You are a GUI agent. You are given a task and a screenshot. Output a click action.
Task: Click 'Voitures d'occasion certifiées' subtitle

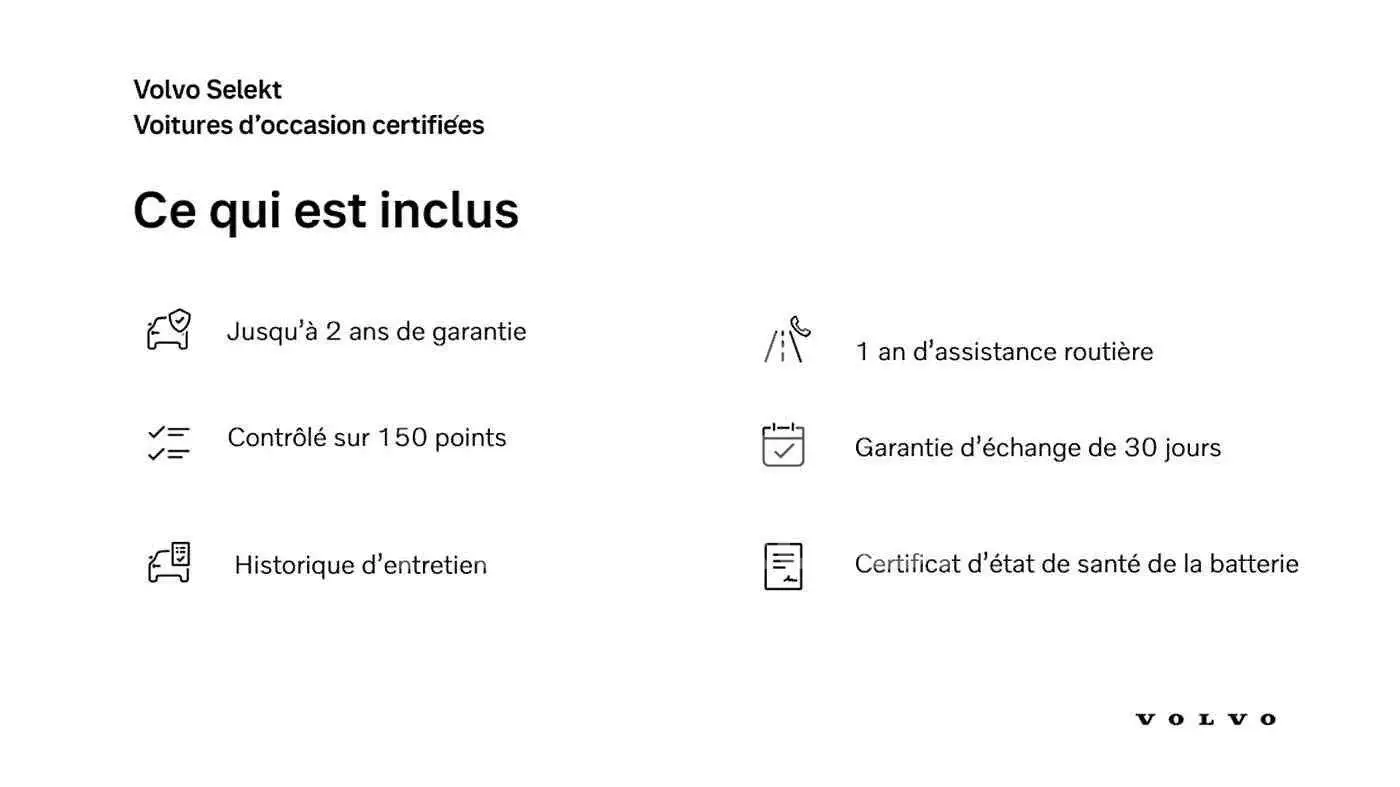pyautogui.click(x=309, y=125)
